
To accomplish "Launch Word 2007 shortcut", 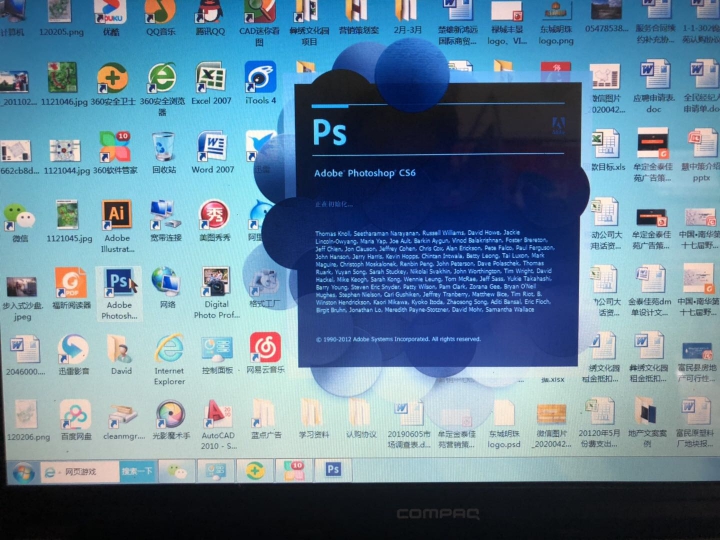I will tap(213, 152).
